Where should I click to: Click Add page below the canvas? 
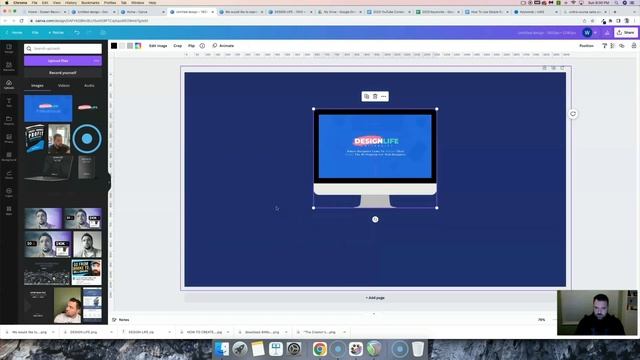click(x=375, y=298)
